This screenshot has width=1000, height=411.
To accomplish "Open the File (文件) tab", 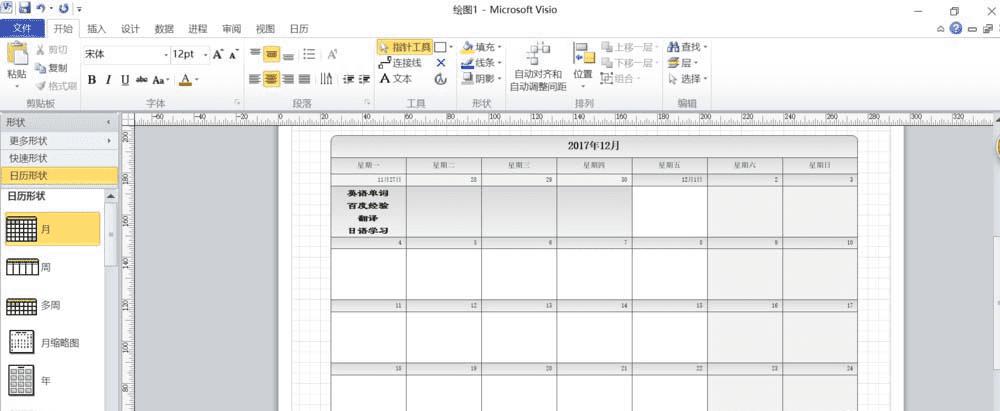I will 22,29.
